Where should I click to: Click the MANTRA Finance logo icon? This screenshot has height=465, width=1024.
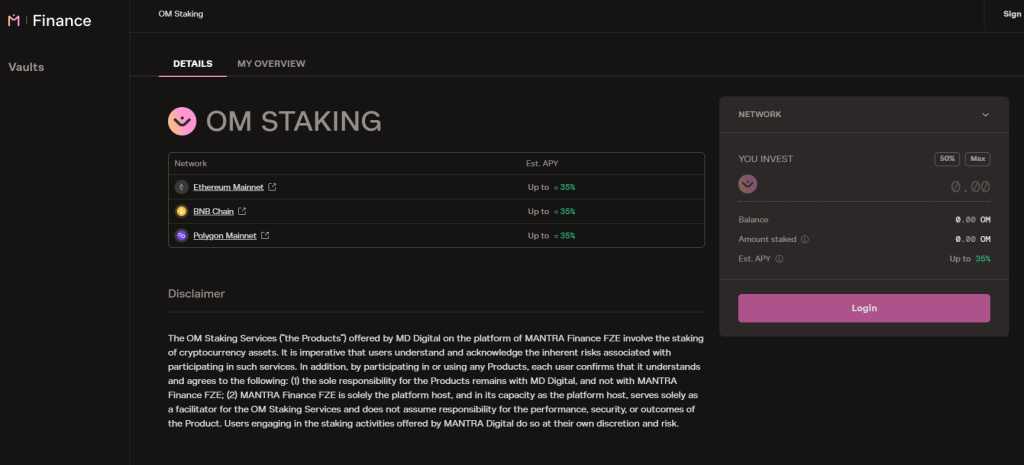point(14,20)
